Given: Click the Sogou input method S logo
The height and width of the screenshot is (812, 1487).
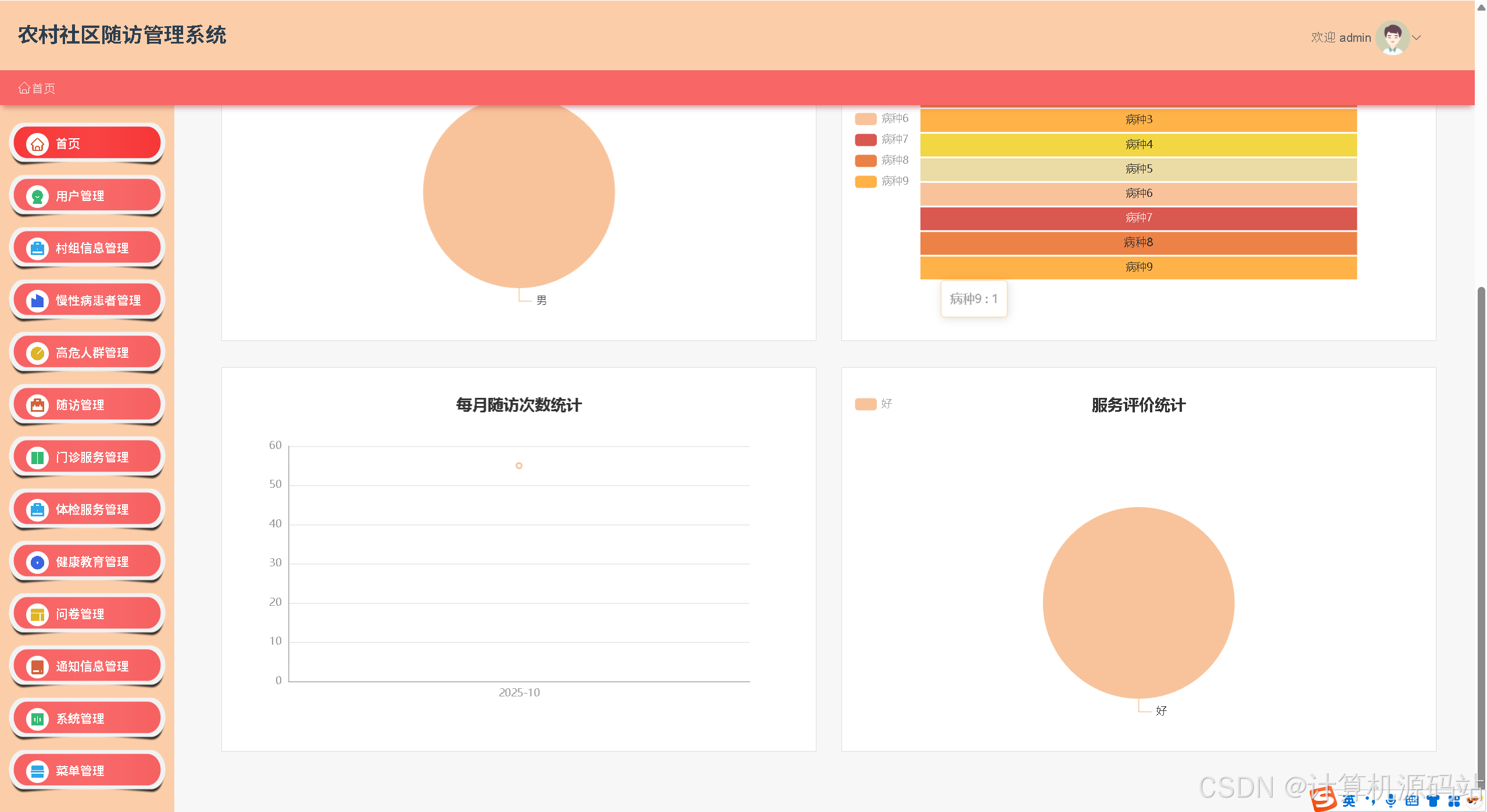Looking at the screenshot, I should [1324, 799].
